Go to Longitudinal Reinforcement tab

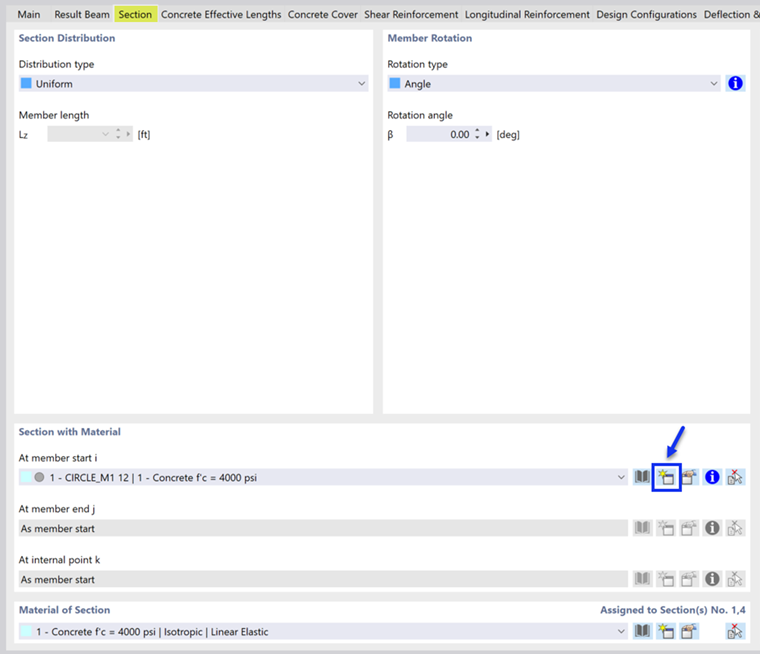click(527, 14)
